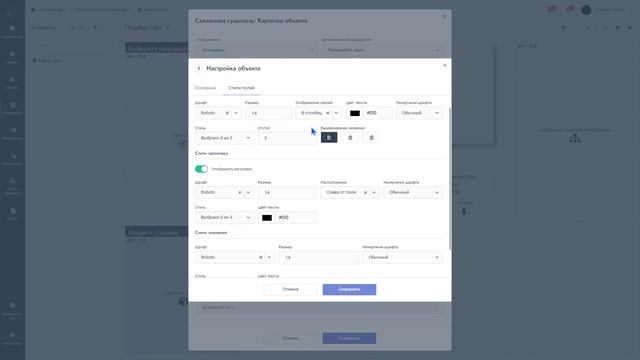Click dimmed Отмена button in Связанная сущность dialog
Screen dimensions: 640x360
290,338
